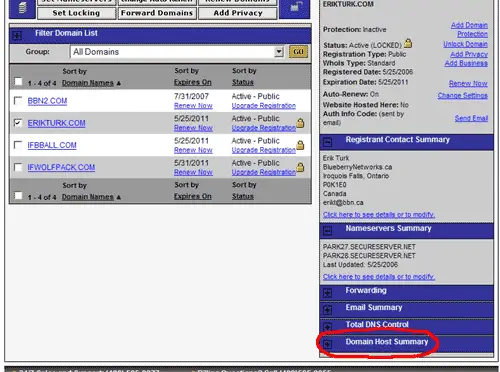Click Upgrade Registration for IFBBALL.COM
500x372 pixels.
[x=264, y=150]
